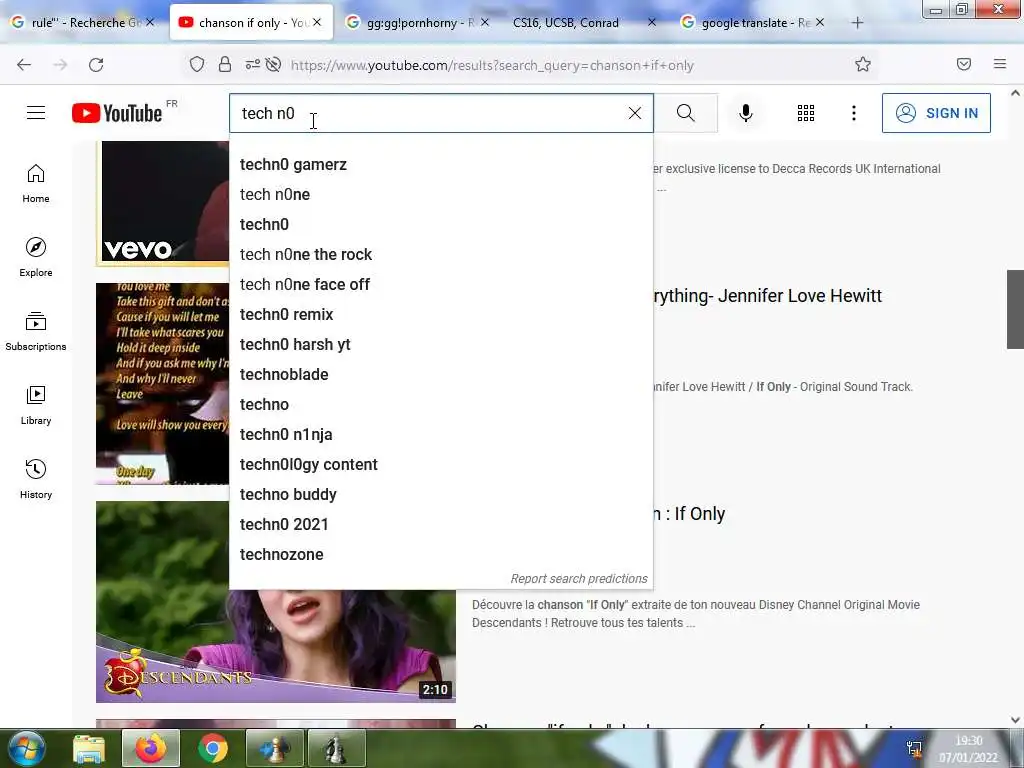1024x768 pixels.
Task: Open Firefox application menu
Action: pos(1000,64)
